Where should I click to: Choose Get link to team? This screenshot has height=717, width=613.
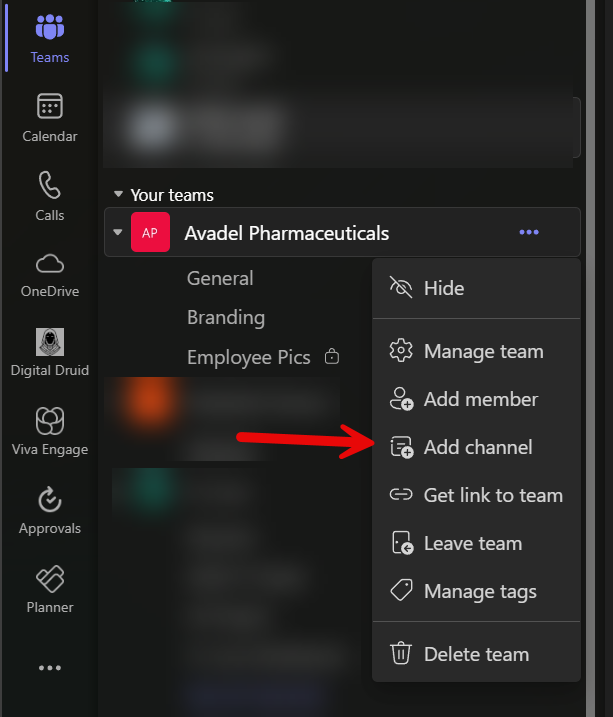coord(476,495)
